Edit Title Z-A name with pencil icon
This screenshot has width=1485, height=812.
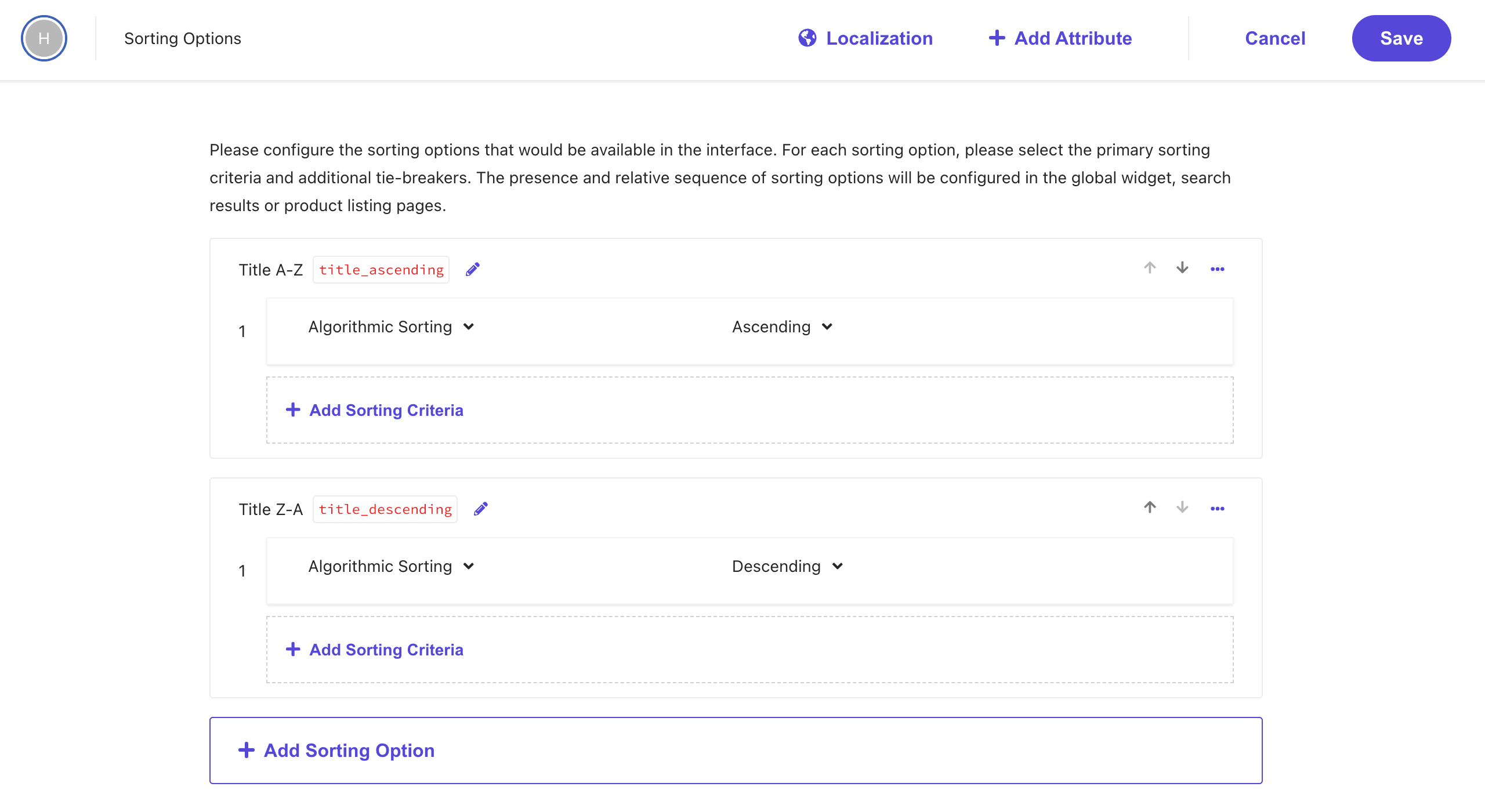(x=481, y=509)
